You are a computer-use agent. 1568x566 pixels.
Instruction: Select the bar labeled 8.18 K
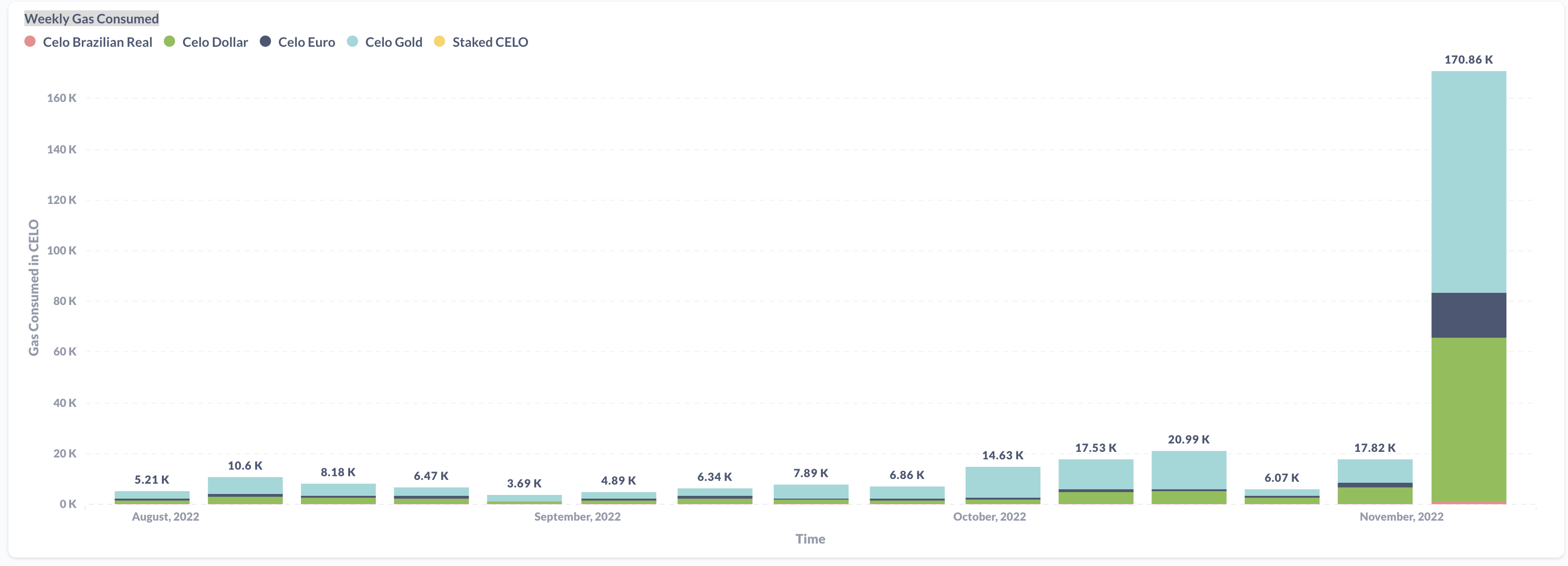[338, 494]
